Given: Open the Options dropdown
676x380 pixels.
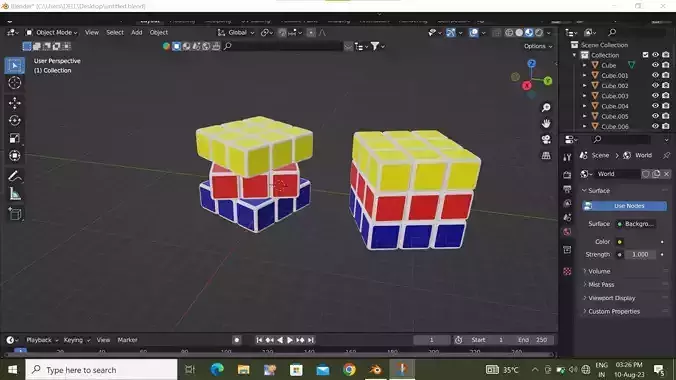Looking at the screenshot, I should click(538, 46).
